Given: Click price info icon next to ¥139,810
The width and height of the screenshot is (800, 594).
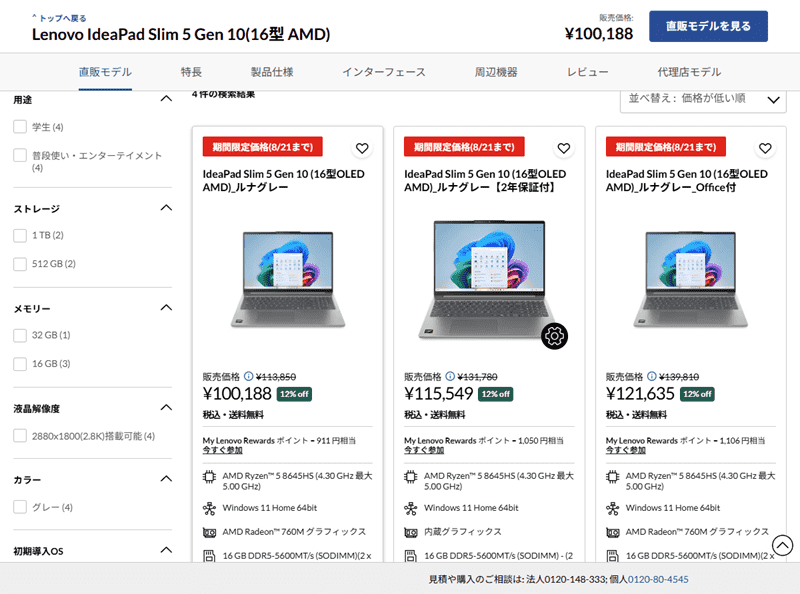Looking at the screenshot, I should click(x=652, y=376).
